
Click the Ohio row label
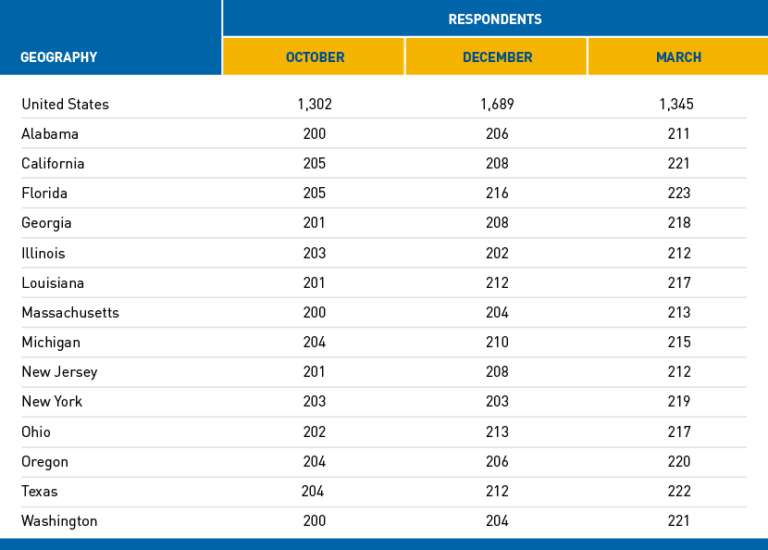pyautogui.click(x=36, y=431)
